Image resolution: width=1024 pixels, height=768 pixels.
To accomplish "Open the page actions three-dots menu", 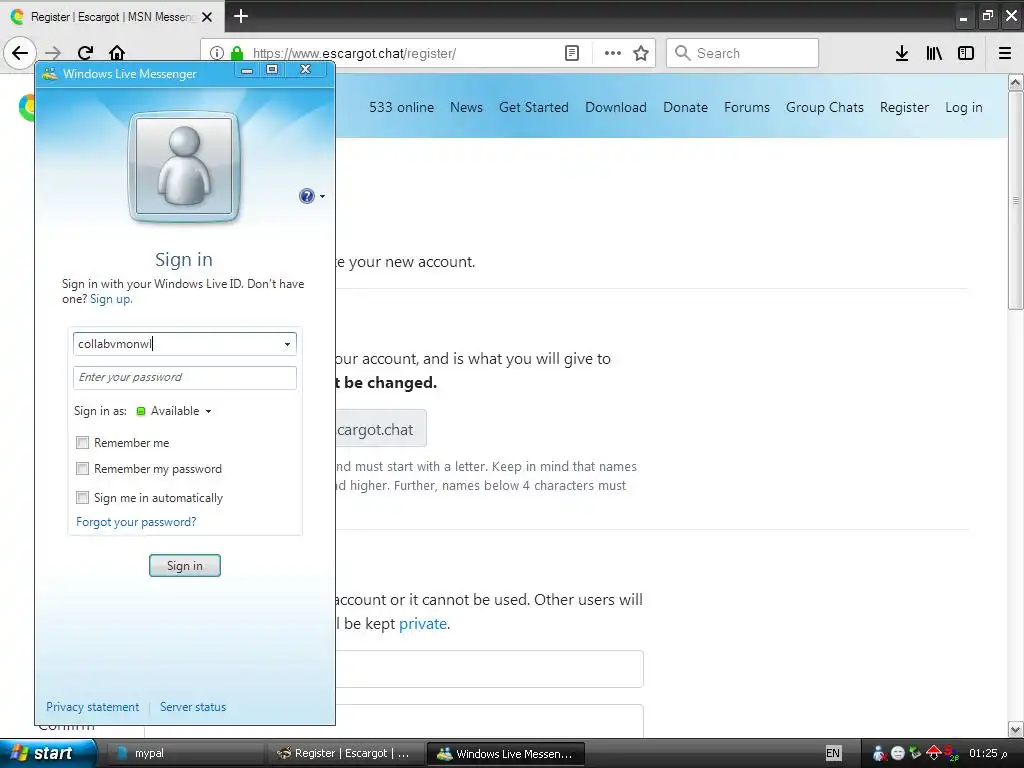I will click(x=613, y=53).
